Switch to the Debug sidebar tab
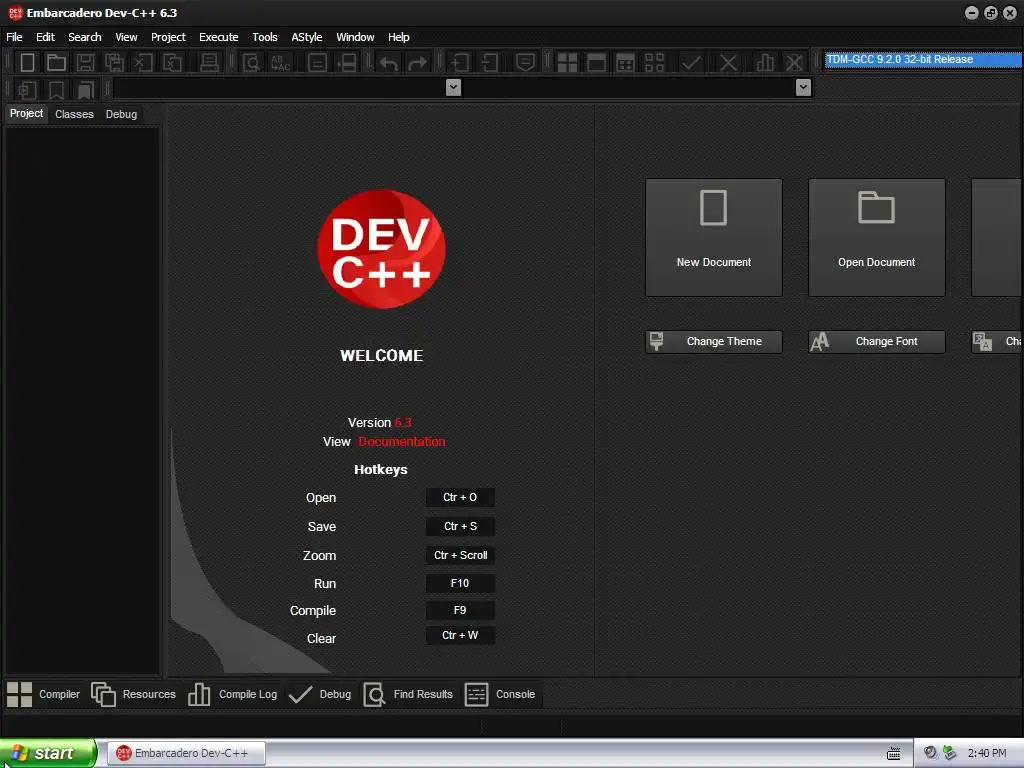 coord(121,114)
